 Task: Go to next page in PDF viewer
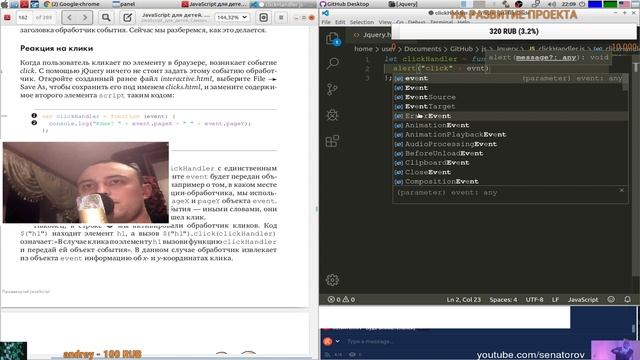tap(85, 18)
